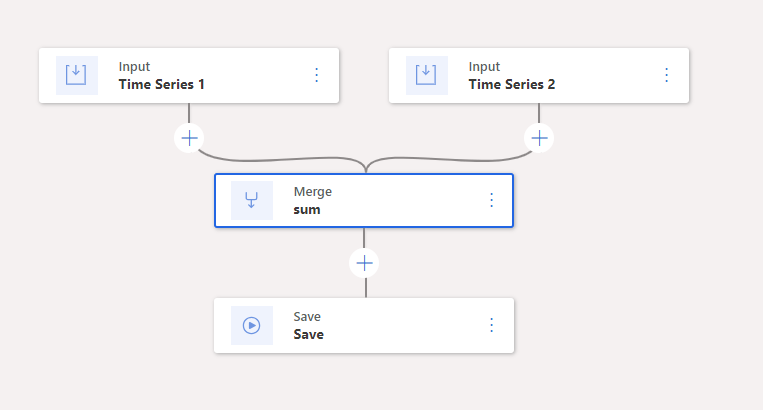Open the Time Series 1 options menu

pos(317,75)
